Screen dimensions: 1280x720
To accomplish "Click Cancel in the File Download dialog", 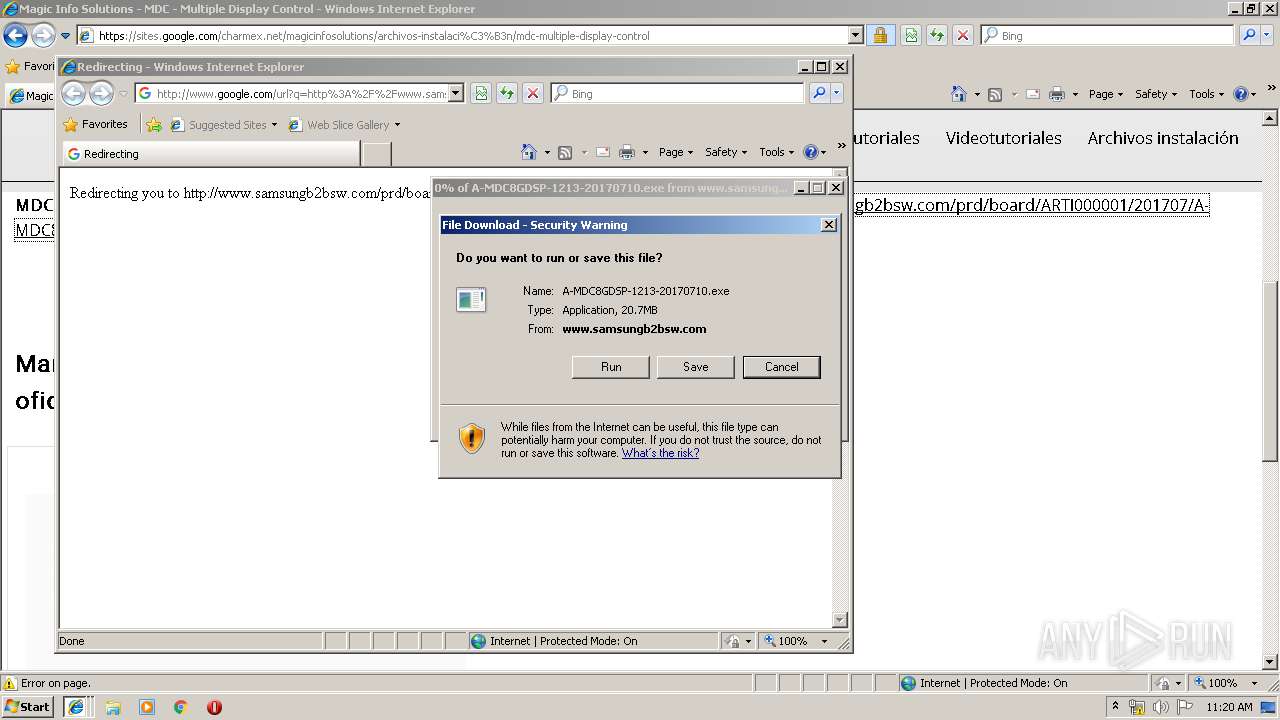I will coord(781,367).
